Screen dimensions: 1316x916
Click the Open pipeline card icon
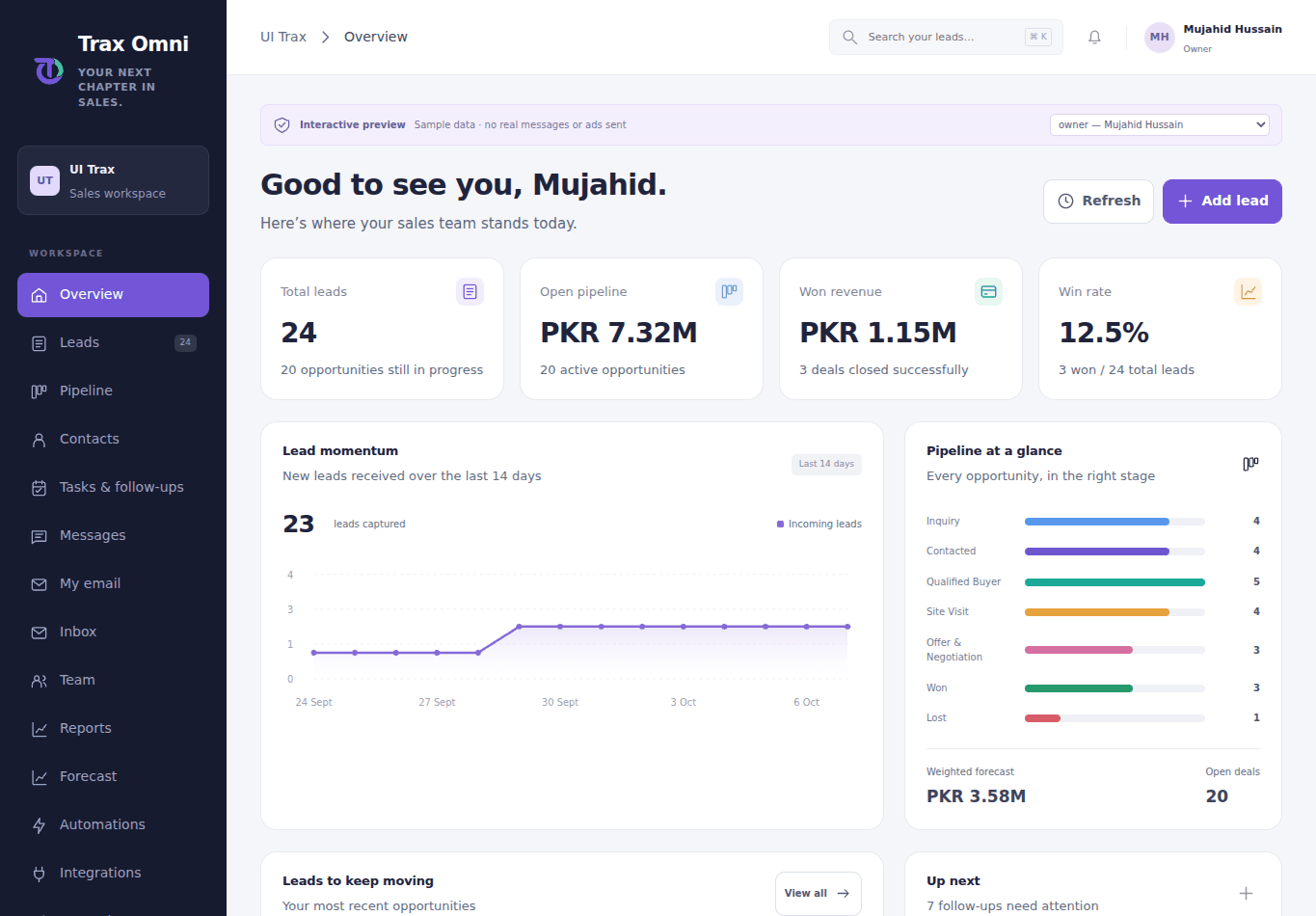pos(729,291)
